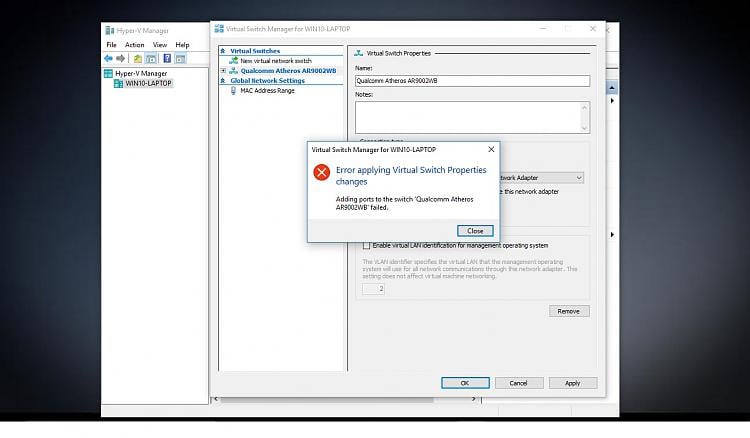
Task: Click horizontal scrollbar left arrow in Hyper-V Manager
Action: (x=216, y=399)
